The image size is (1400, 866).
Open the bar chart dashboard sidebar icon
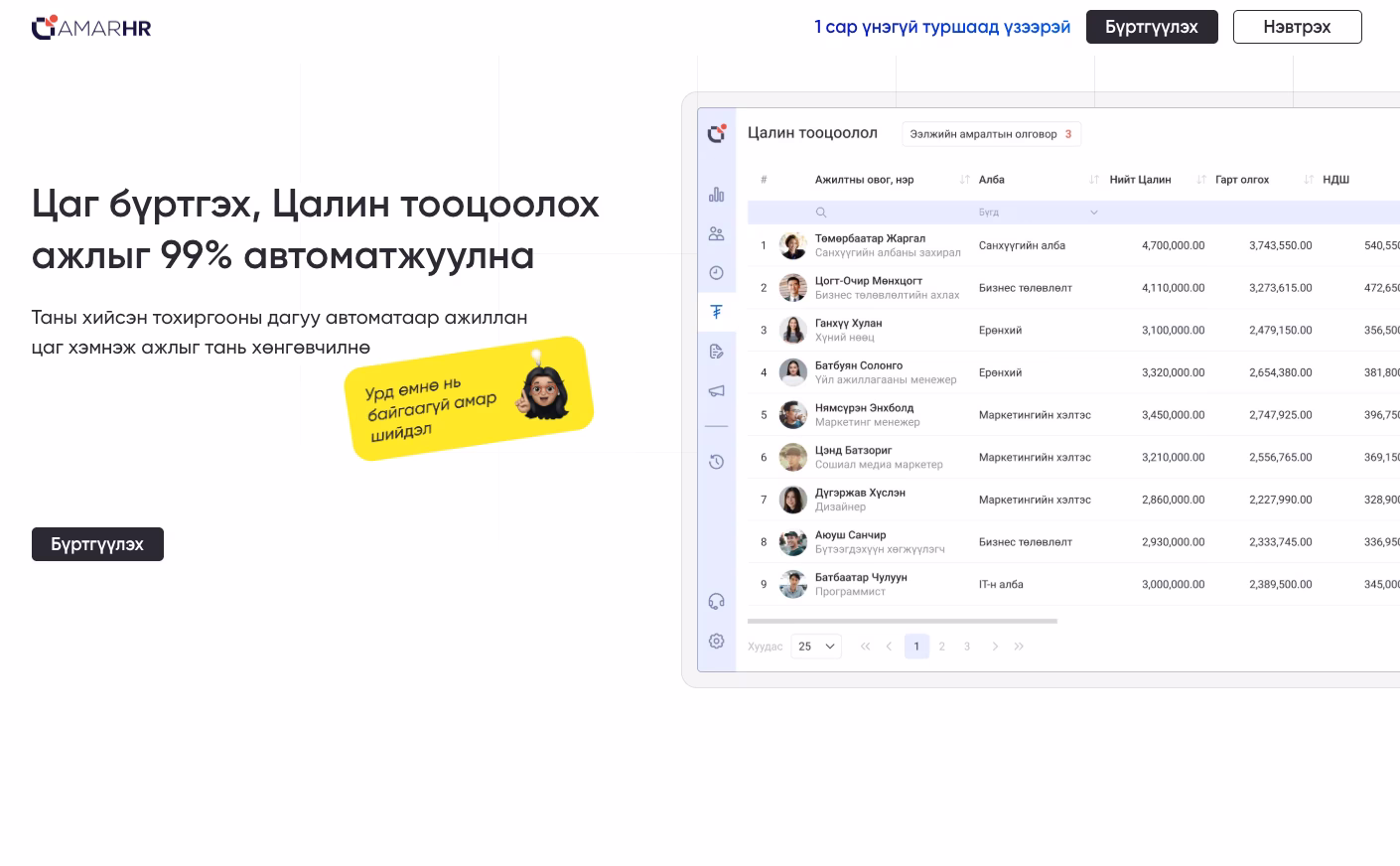click(716, 195)
